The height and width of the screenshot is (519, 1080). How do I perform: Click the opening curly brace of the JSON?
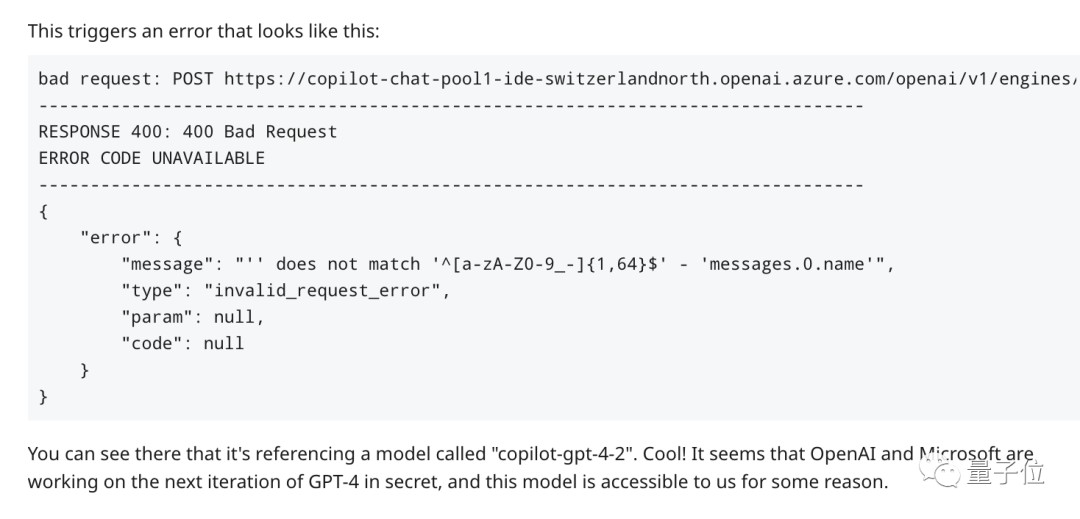(x=43, y=211)
